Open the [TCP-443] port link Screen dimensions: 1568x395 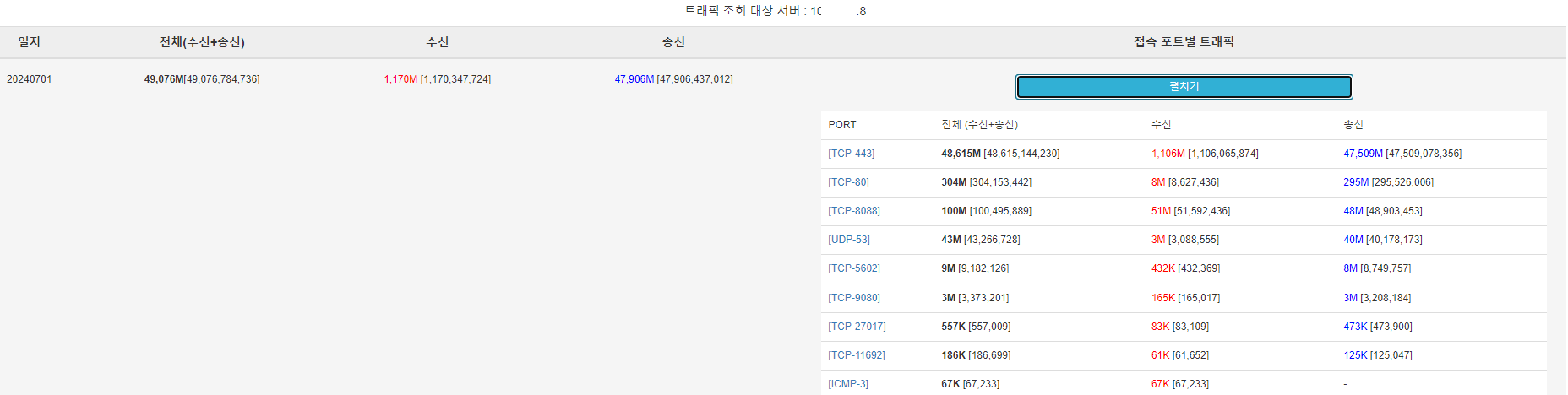pos(851,154)
